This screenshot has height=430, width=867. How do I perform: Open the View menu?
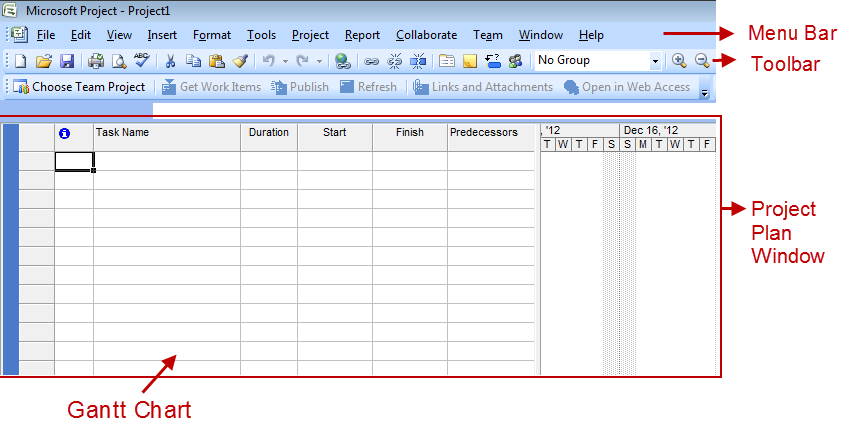(119, 35)
